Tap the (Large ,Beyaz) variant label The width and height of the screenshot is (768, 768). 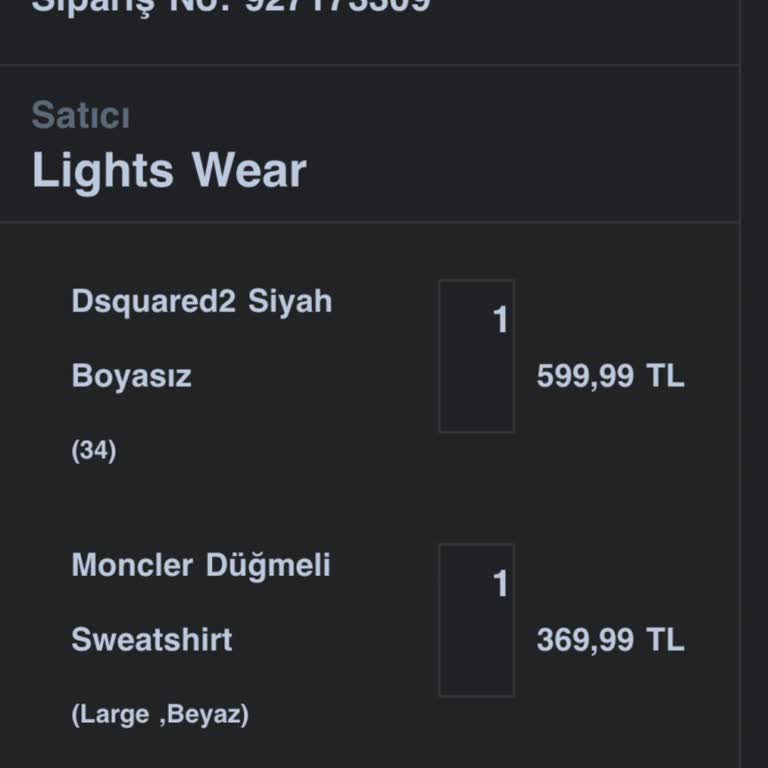[160, 715]
